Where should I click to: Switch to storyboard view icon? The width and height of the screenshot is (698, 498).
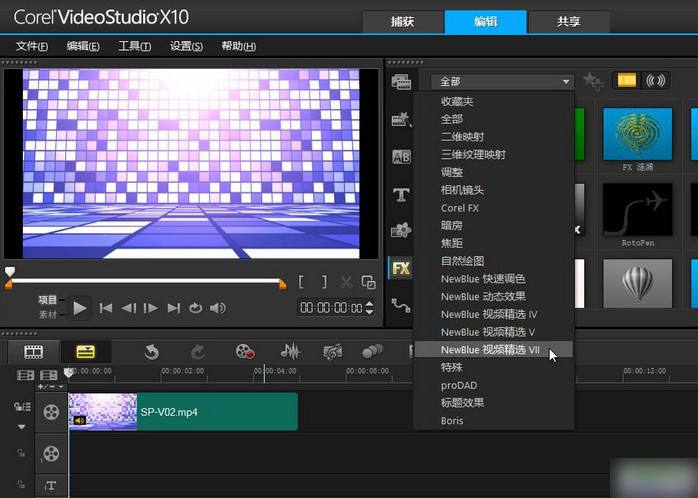pos(34,351)
